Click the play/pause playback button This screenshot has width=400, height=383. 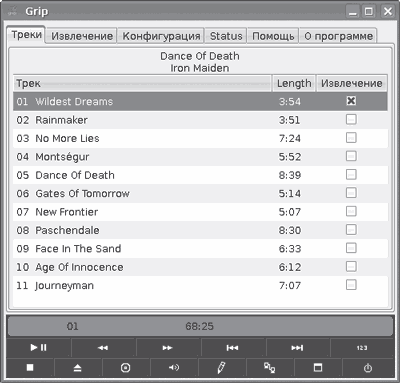pos(39,348)
